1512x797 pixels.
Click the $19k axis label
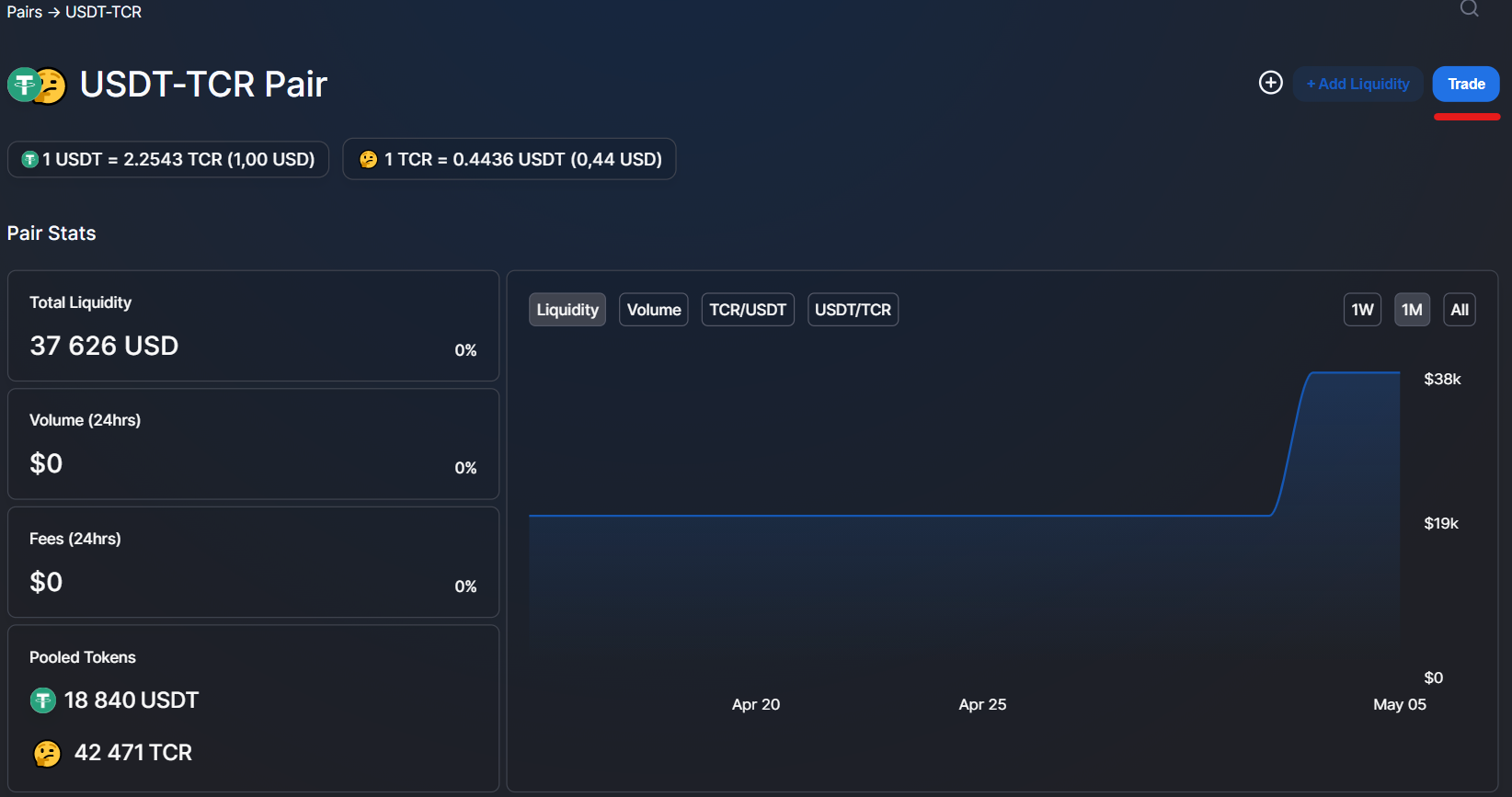[1441, 523]
